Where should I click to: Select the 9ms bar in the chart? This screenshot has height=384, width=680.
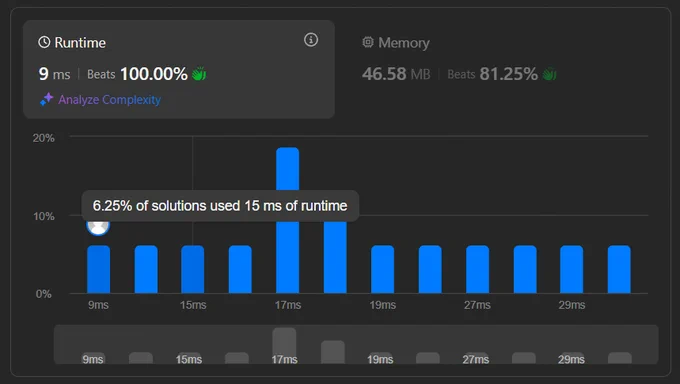pos(98,269)
